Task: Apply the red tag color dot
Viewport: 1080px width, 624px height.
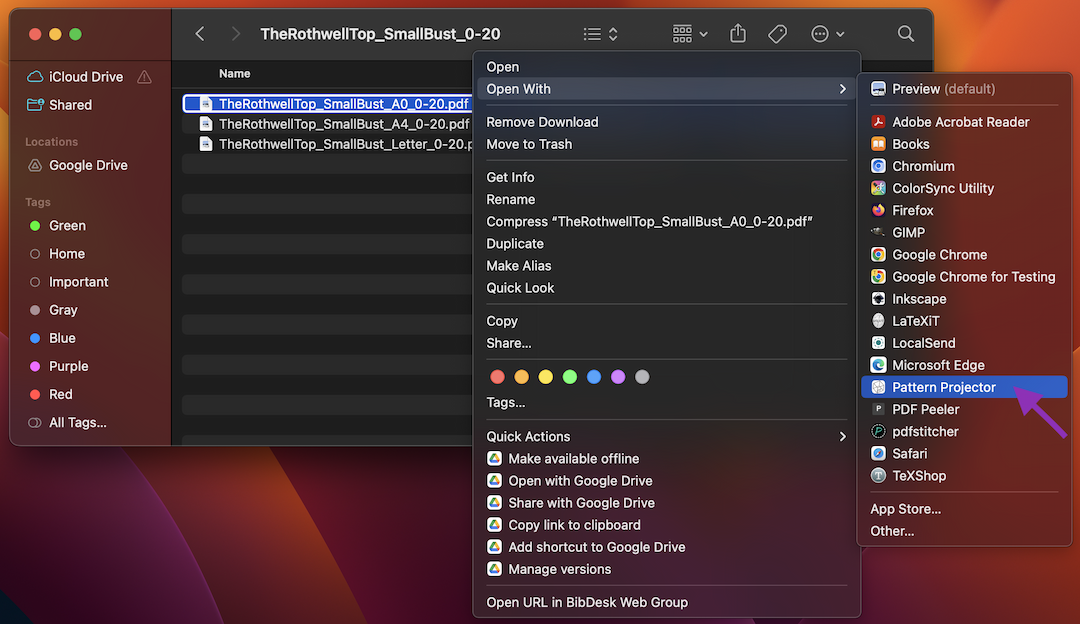Action: click(x=496, y=377)
